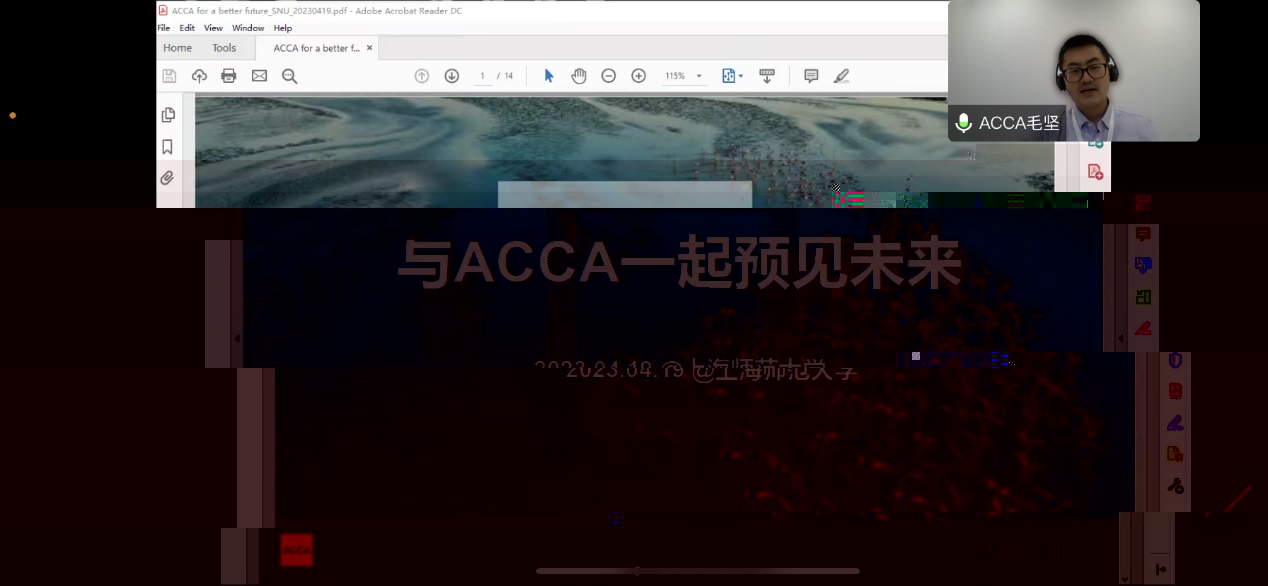
Task: Click the page number input field
Action: click(x=483, y=76)
